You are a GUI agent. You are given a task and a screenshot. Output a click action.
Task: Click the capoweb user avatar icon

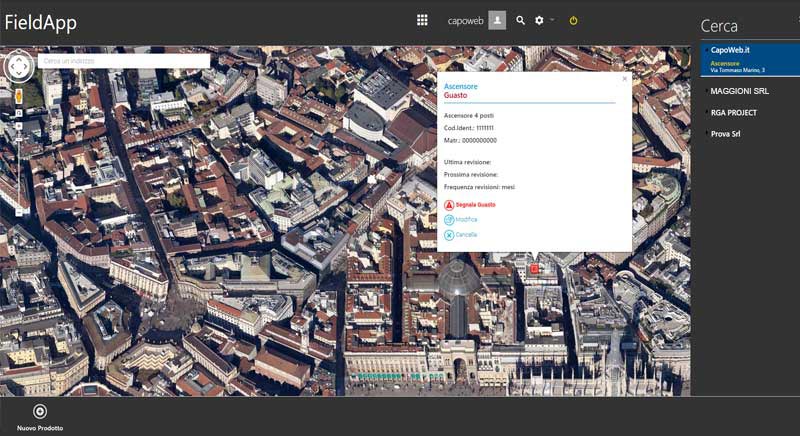pyautogui.click(x=497, y=20)
